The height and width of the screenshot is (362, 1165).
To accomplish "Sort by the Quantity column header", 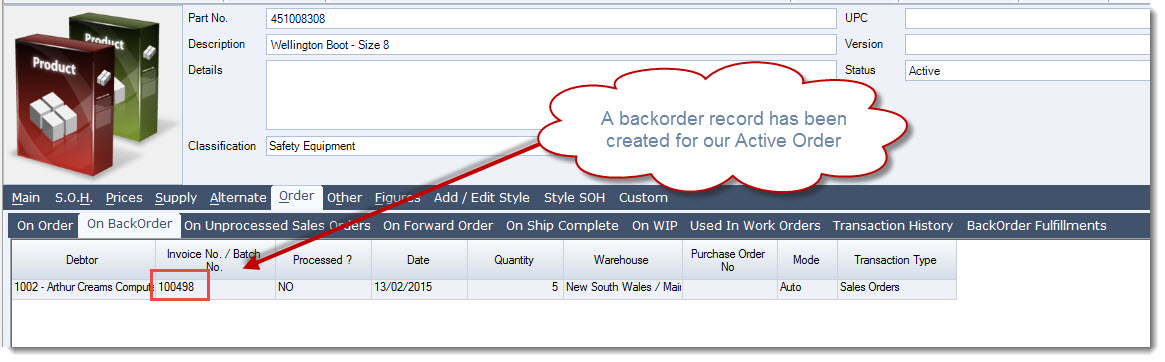I will 515,259.
